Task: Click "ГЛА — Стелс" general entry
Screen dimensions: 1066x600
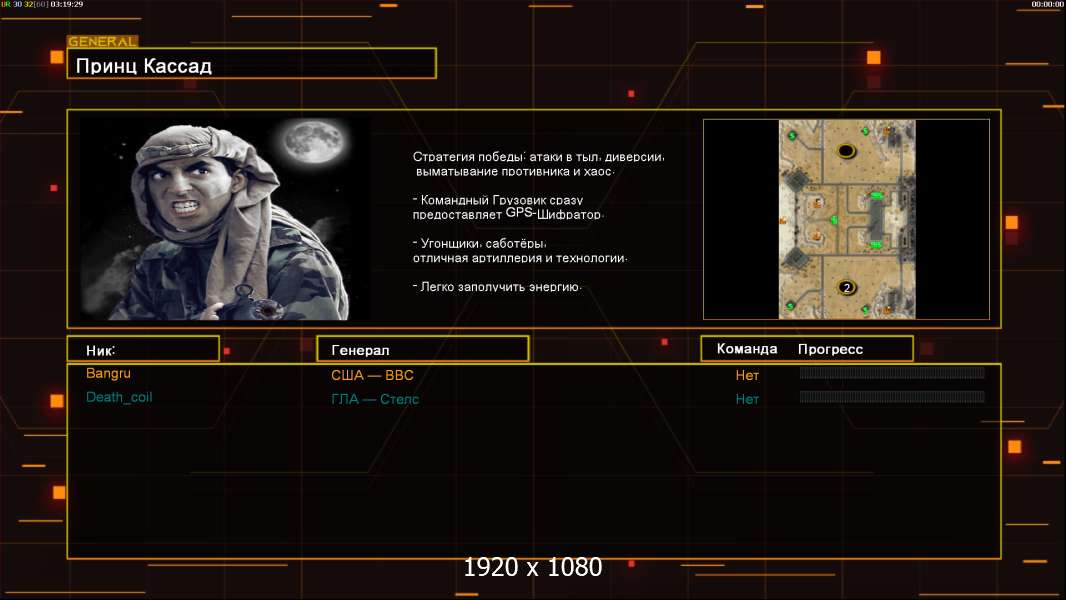Action: (375, 399)
